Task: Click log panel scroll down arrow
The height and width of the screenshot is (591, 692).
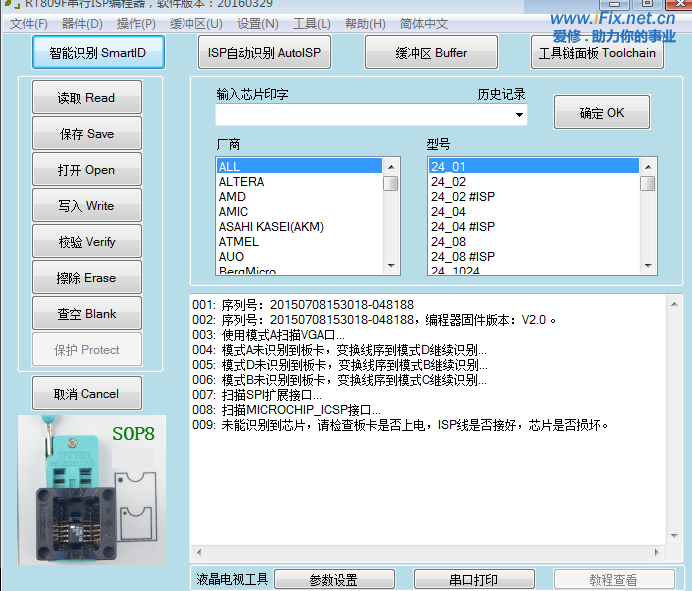Action: [x=674, y=536]
